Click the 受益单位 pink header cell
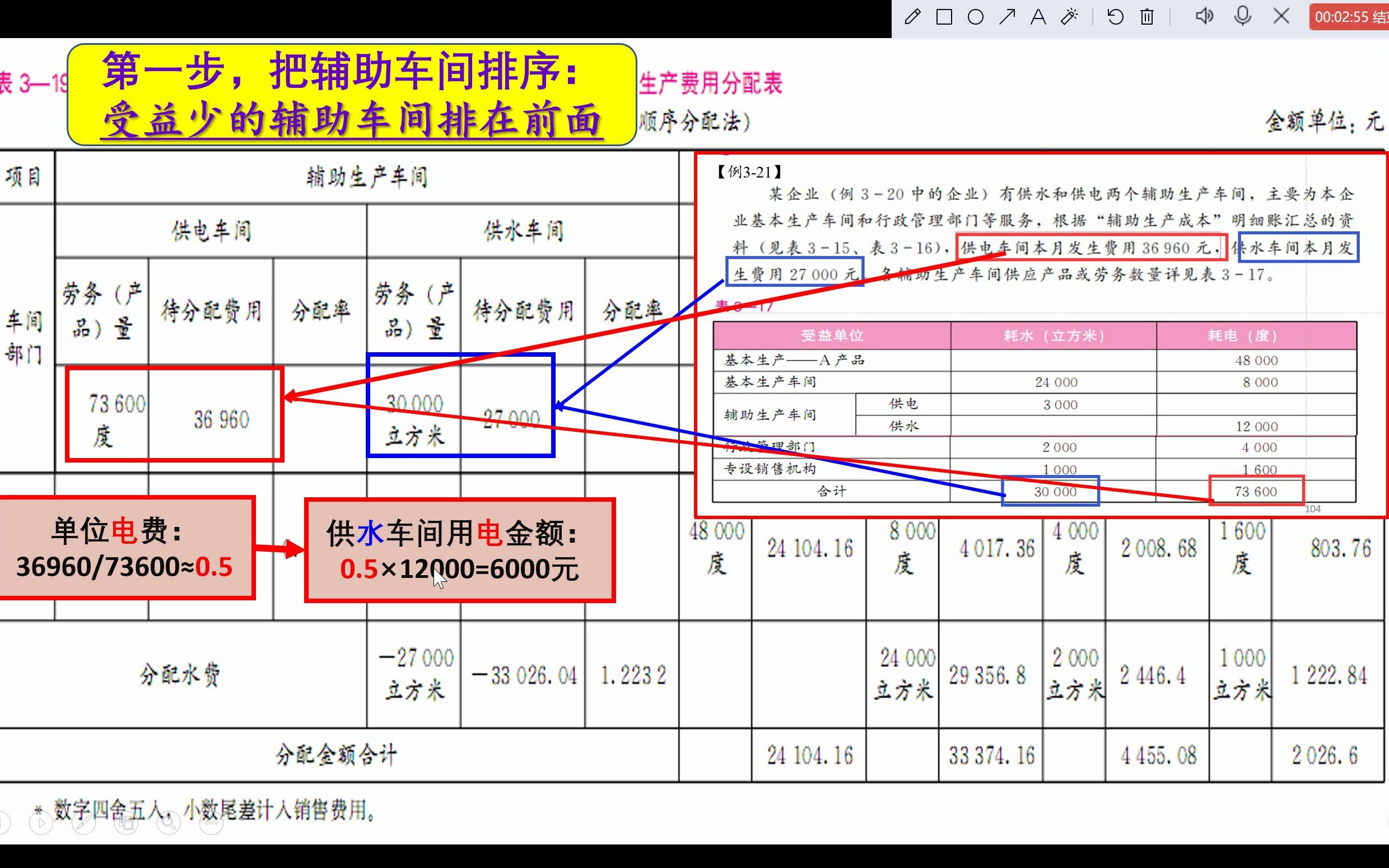Viewport: 1389px width, 868px height. pos(832,335)
